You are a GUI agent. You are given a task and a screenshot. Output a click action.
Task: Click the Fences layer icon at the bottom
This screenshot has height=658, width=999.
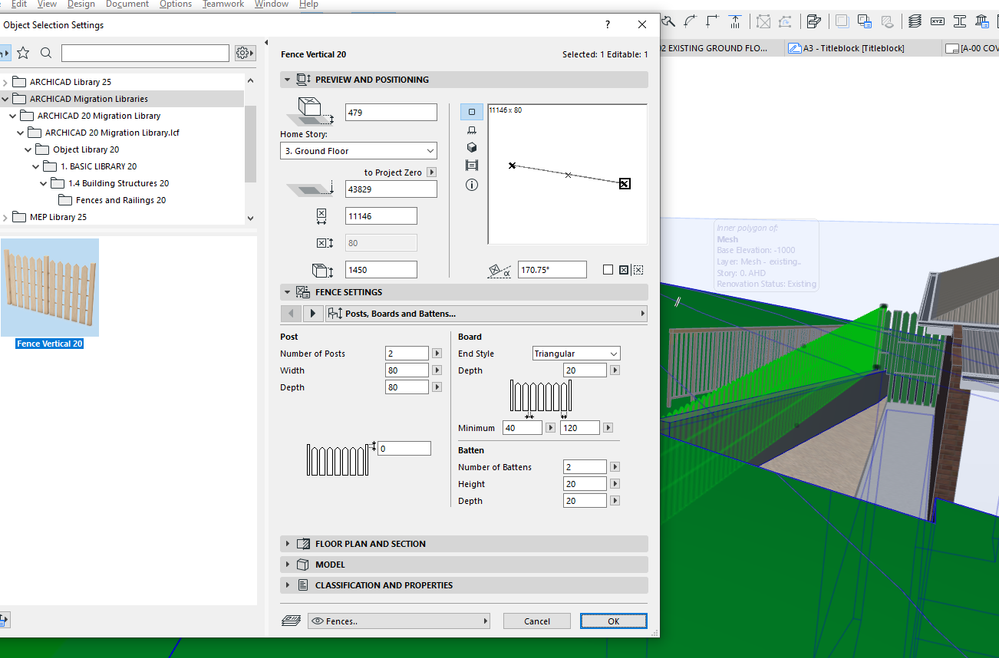click(291, 620)
